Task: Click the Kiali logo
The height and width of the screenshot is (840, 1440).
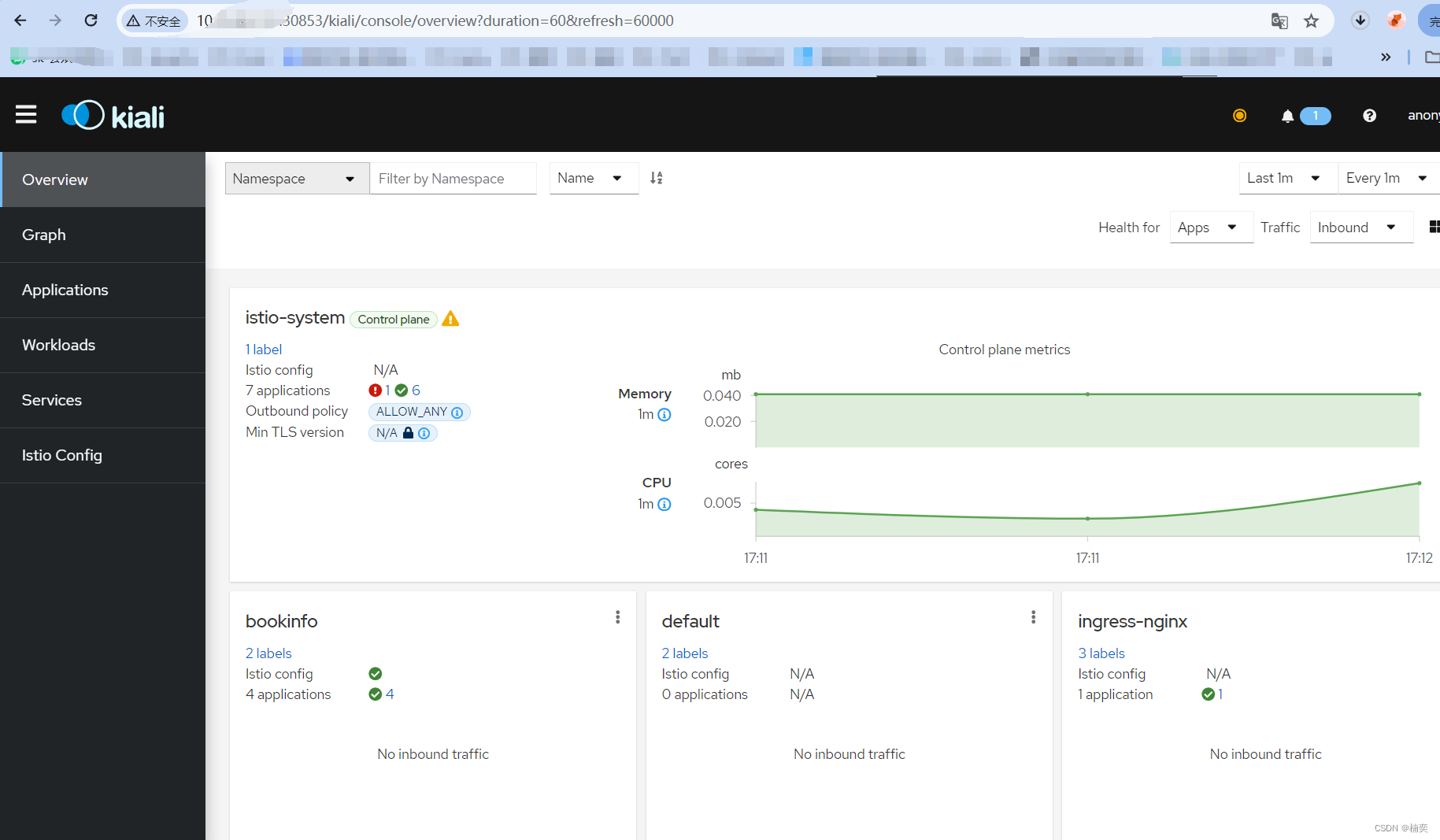Action: pos(113,116)
